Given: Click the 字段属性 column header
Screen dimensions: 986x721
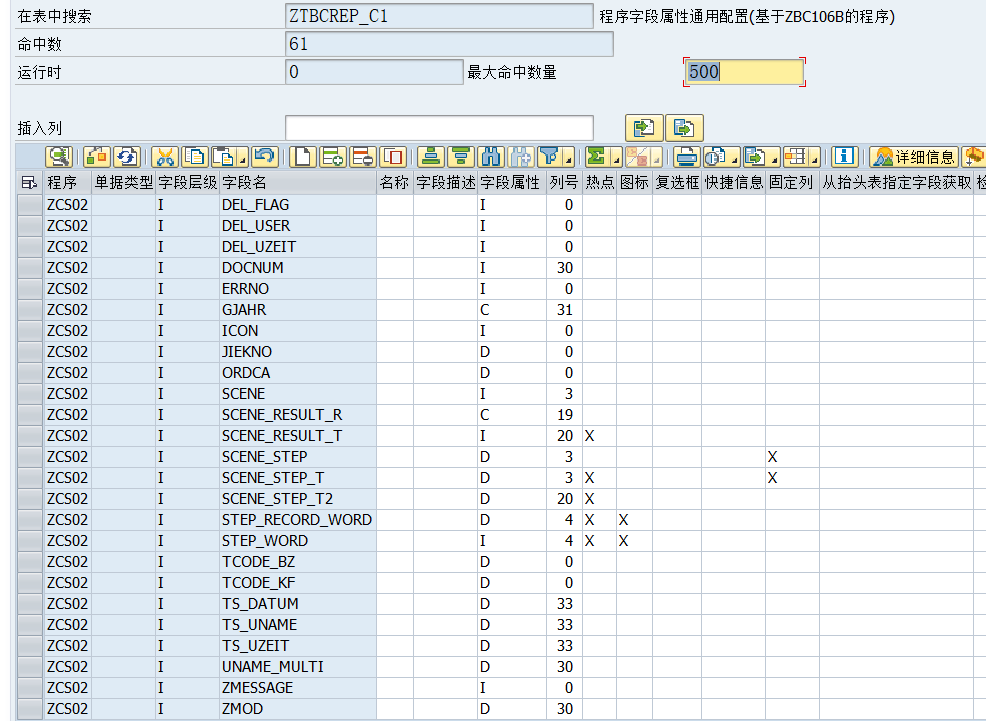Looking at the screenshot, I should 512,182.
